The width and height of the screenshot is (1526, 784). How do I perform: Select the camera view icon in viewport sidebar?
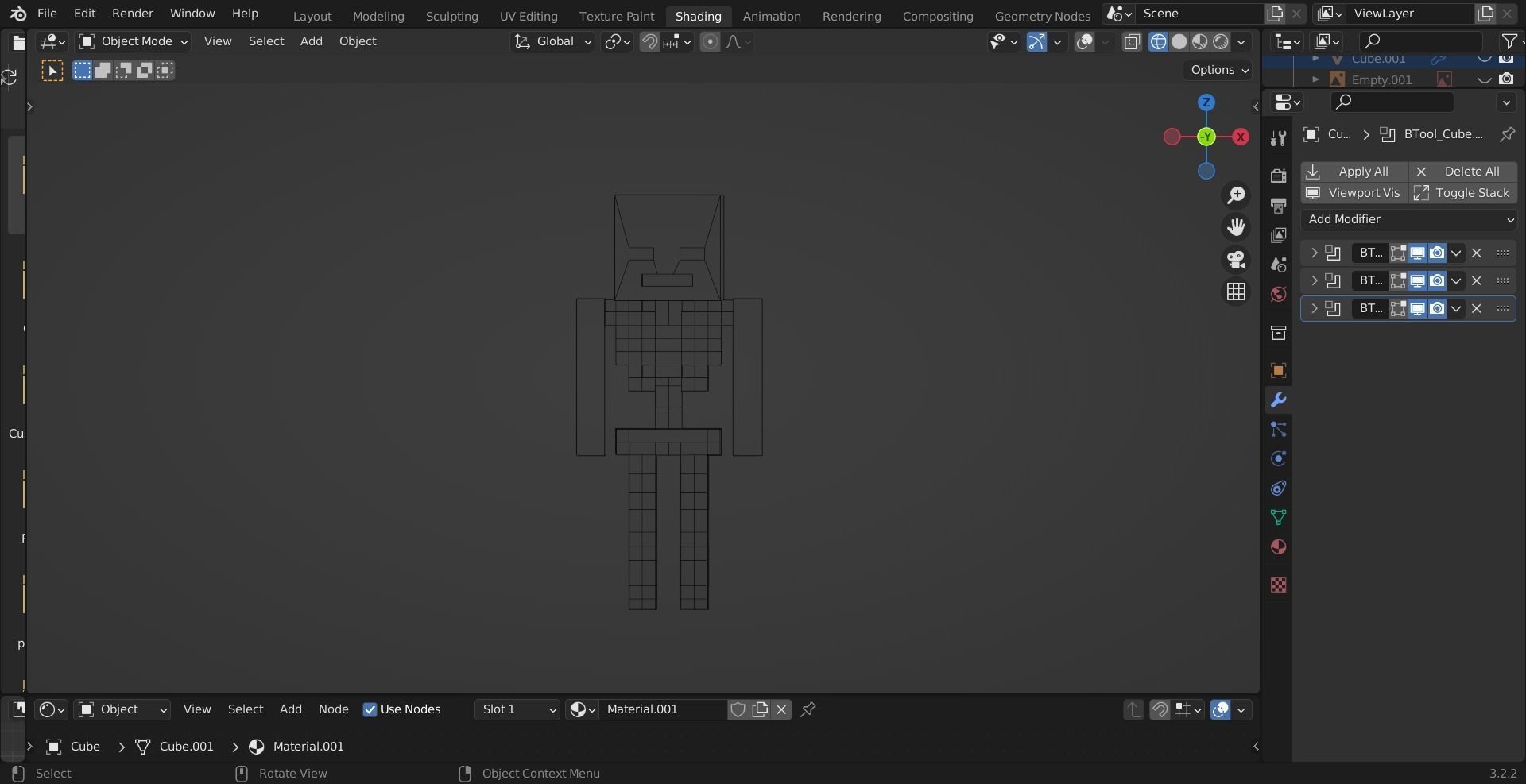1236,259
